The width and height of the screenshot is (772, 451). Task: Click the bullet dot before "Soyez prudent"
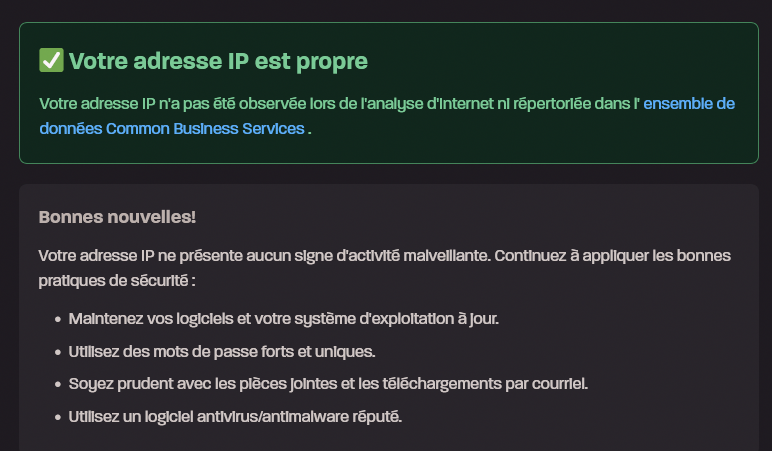54,384
